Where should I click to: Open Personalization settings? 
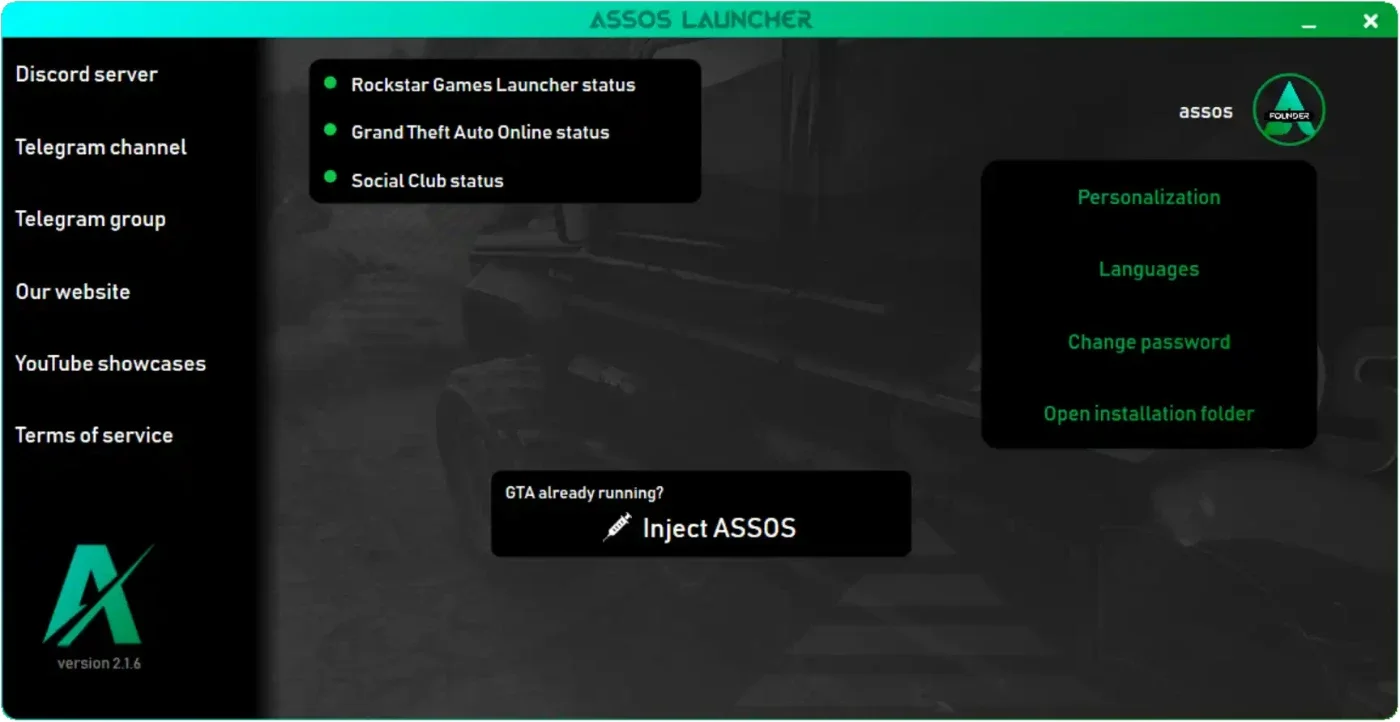[1148, 198]
